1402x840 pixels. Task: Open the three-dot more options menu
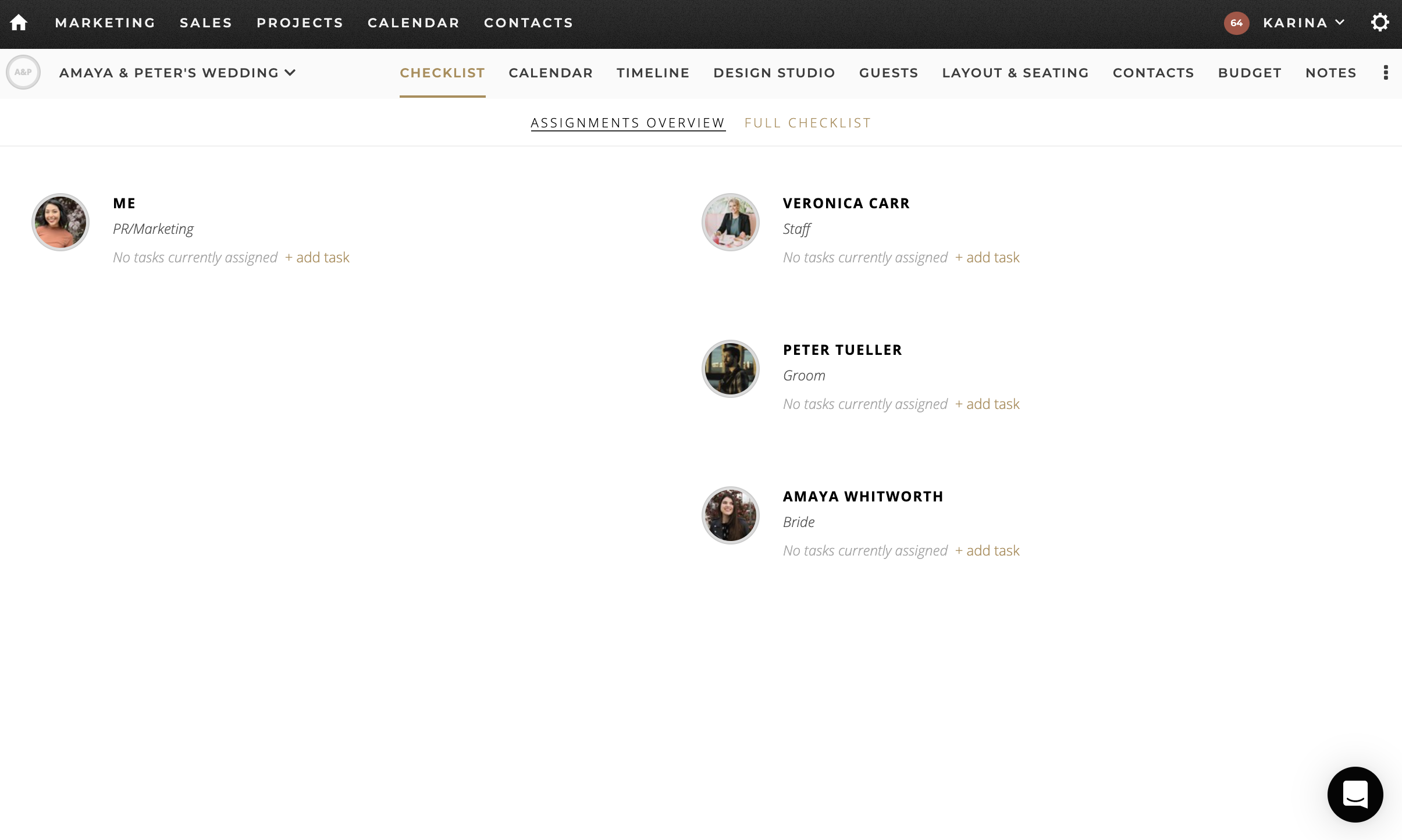pyautogui.click(x=1386, y=73)
